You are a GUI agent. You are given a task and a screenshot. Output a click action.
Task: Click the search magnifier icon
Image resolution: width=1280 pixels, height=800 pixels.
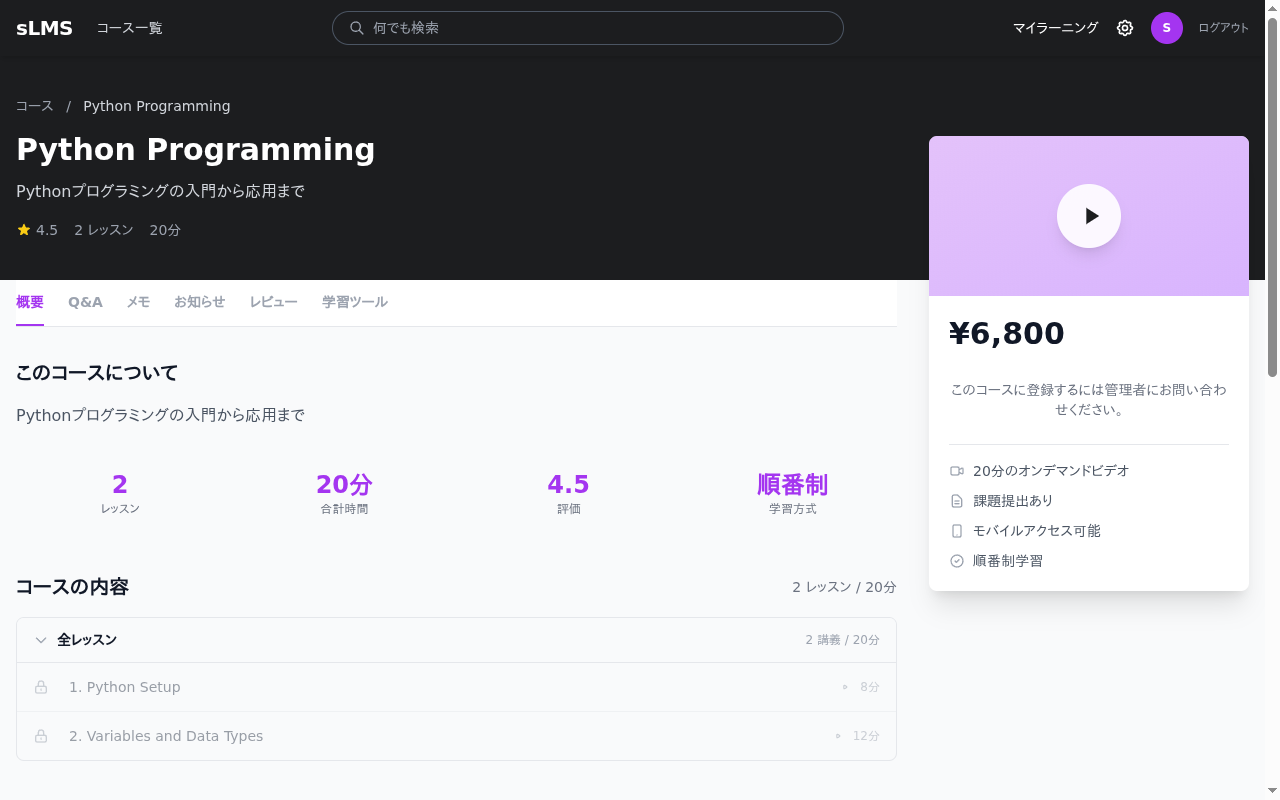pyautogui.click(x=356, y=28)
